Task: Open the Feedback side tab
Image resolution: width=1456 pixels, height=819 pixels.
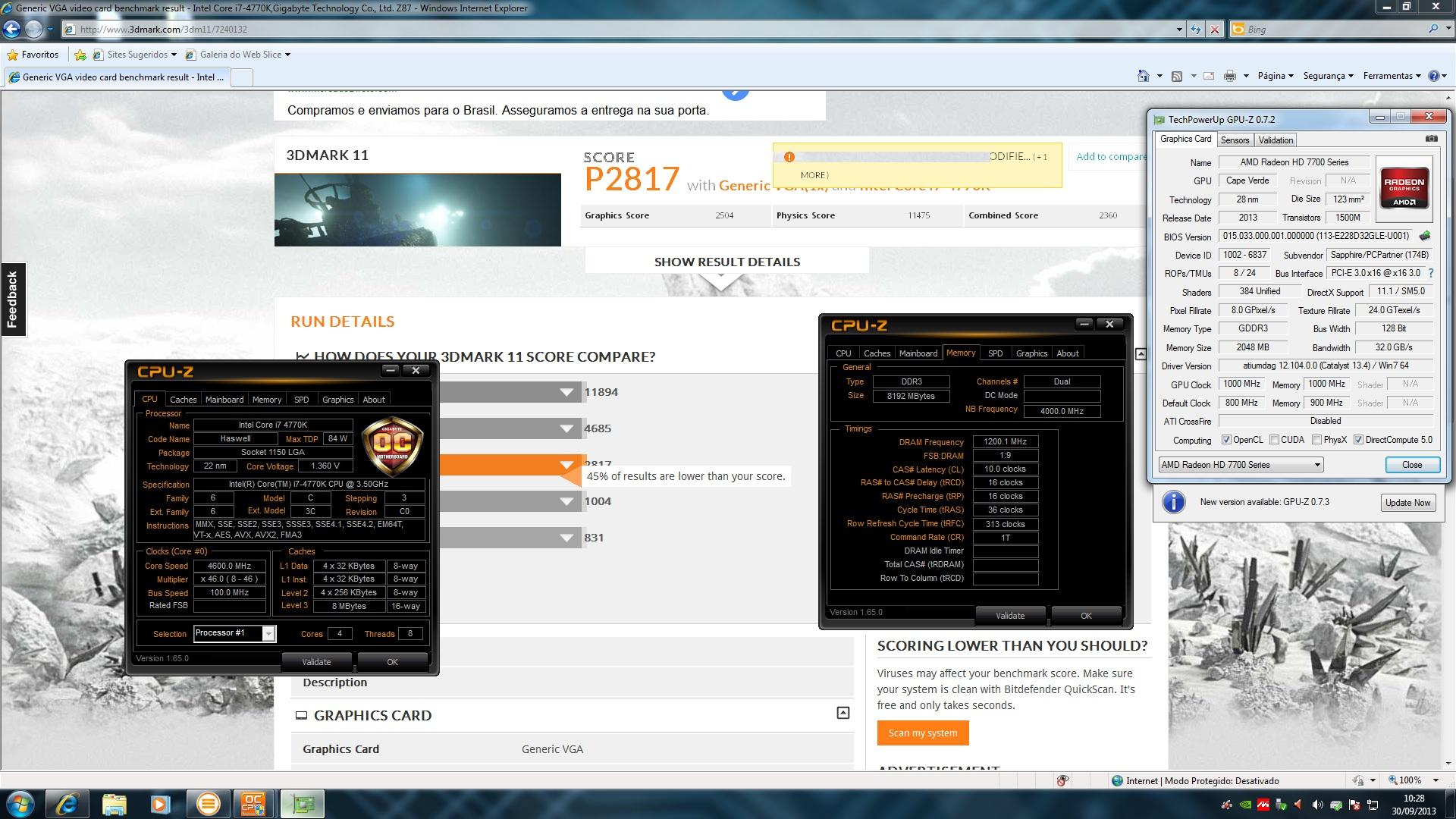Action: tap(13, 300)
